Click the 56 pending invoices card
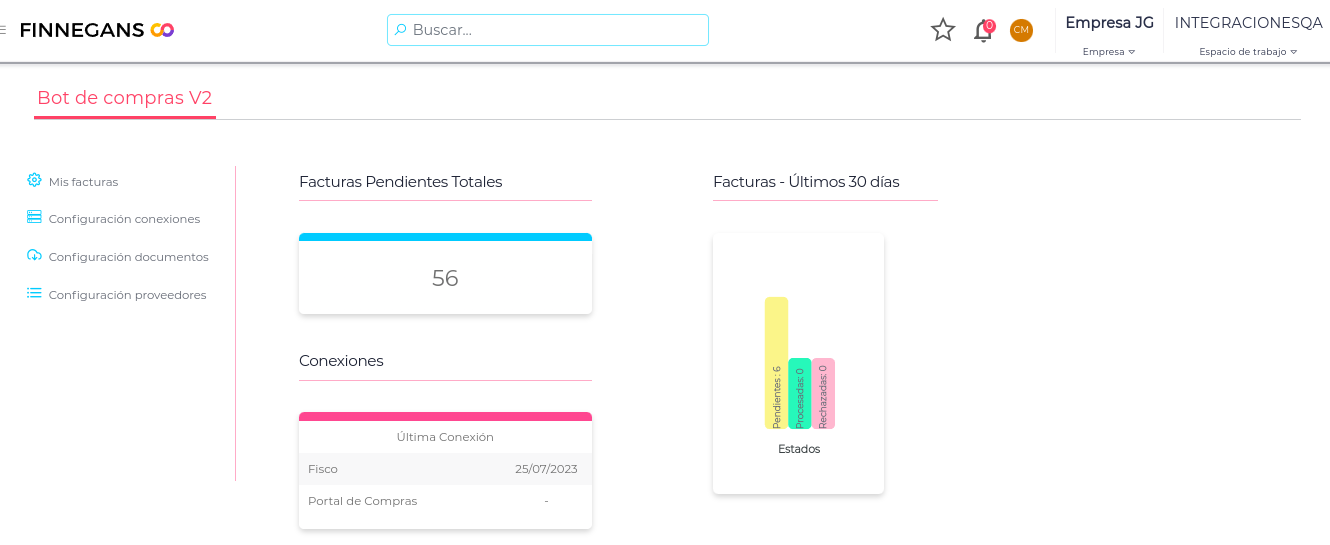 [445, 278]
